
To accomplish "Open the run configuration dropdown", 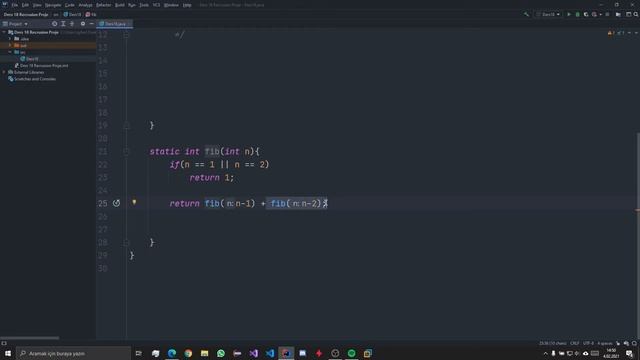I will tap(548, 14).
